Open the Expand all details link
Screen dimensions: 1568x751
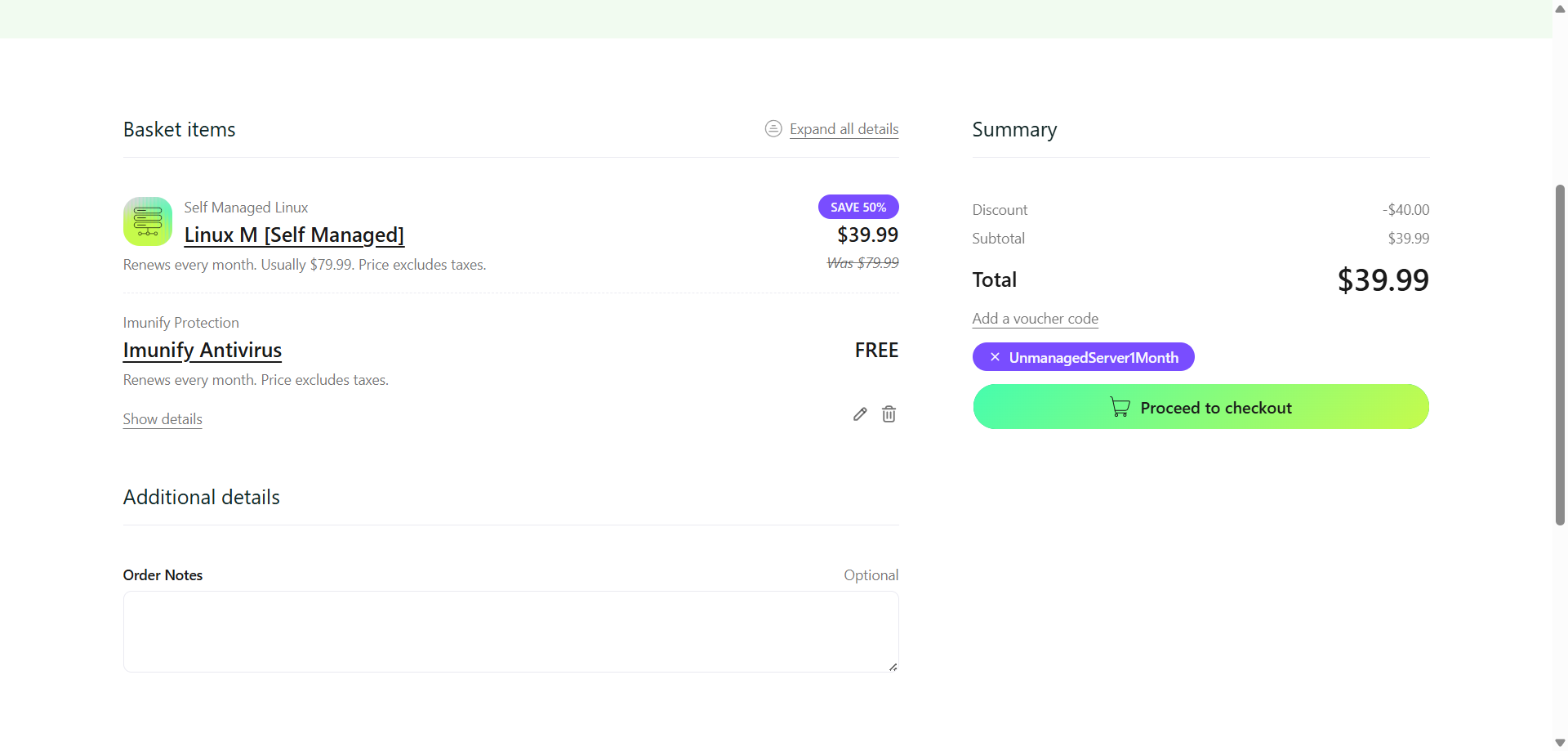point(844,129)
